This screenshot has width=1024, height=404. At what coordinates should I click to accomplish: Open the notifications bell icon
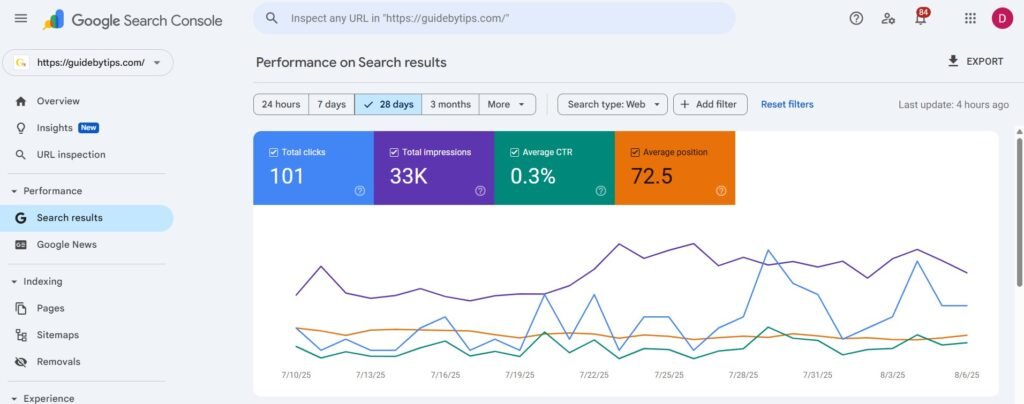click(920, 19)
